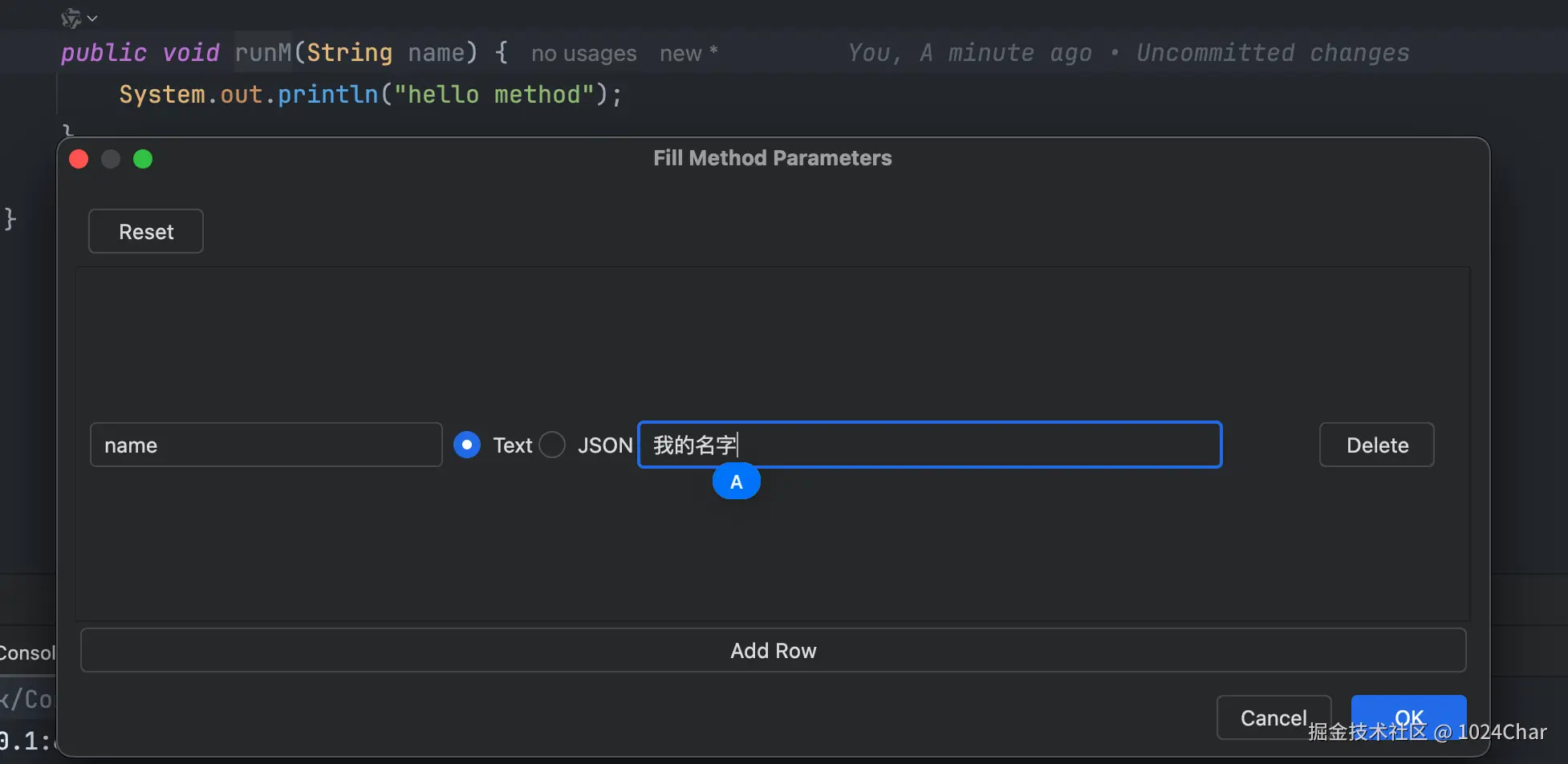Select the Text radio option
The width and height of the screenshot is (1568, 764).
pos(467,445)
